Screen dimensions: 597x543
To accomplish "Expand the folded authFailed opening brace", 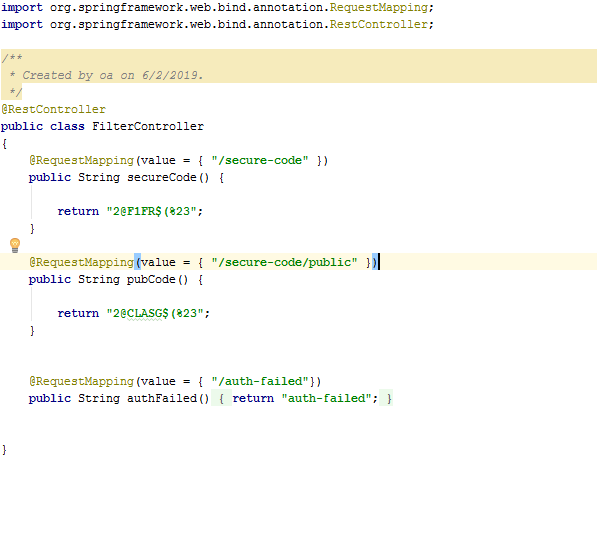I will coord(221,398).
